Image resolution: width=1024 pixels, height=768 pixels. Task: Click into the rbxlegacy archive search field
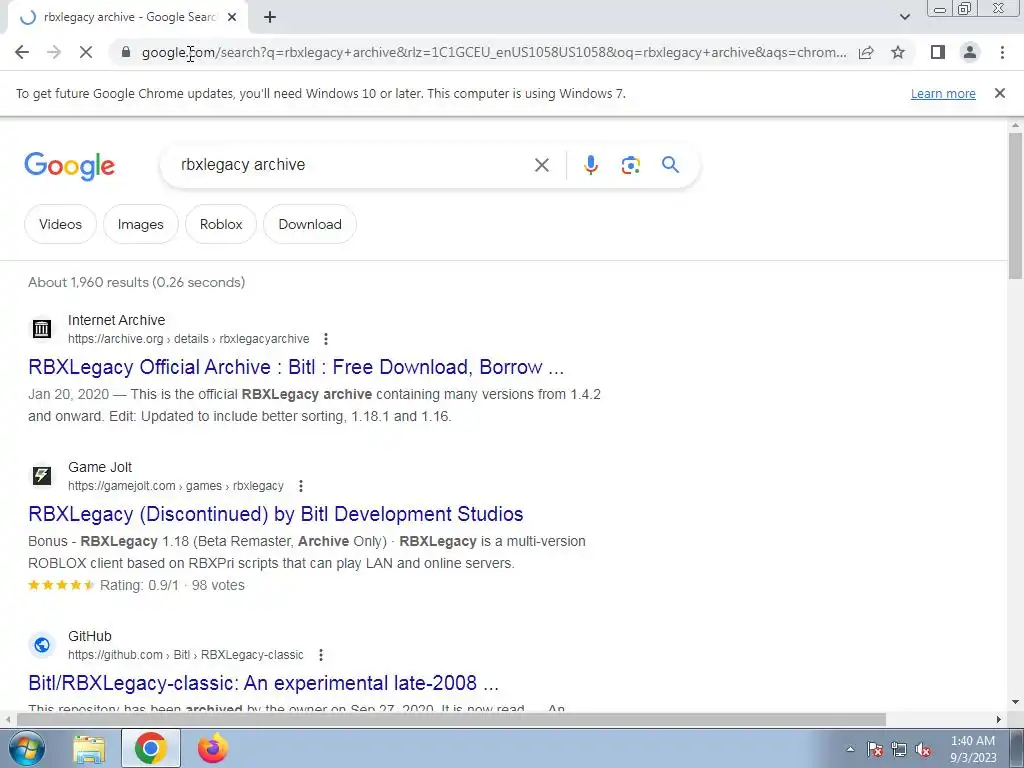tap(353, 165)
